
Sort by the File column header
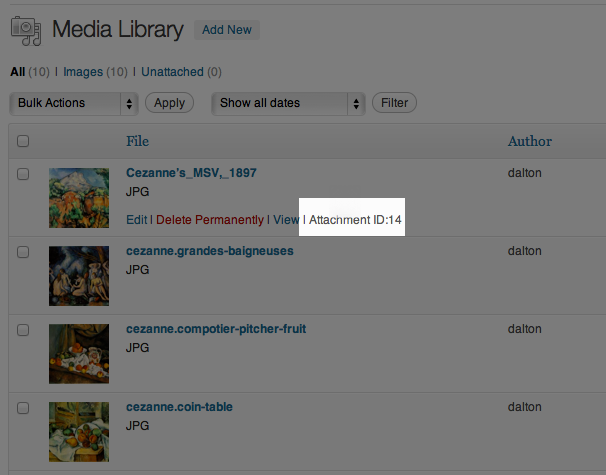tap(137, 141)
